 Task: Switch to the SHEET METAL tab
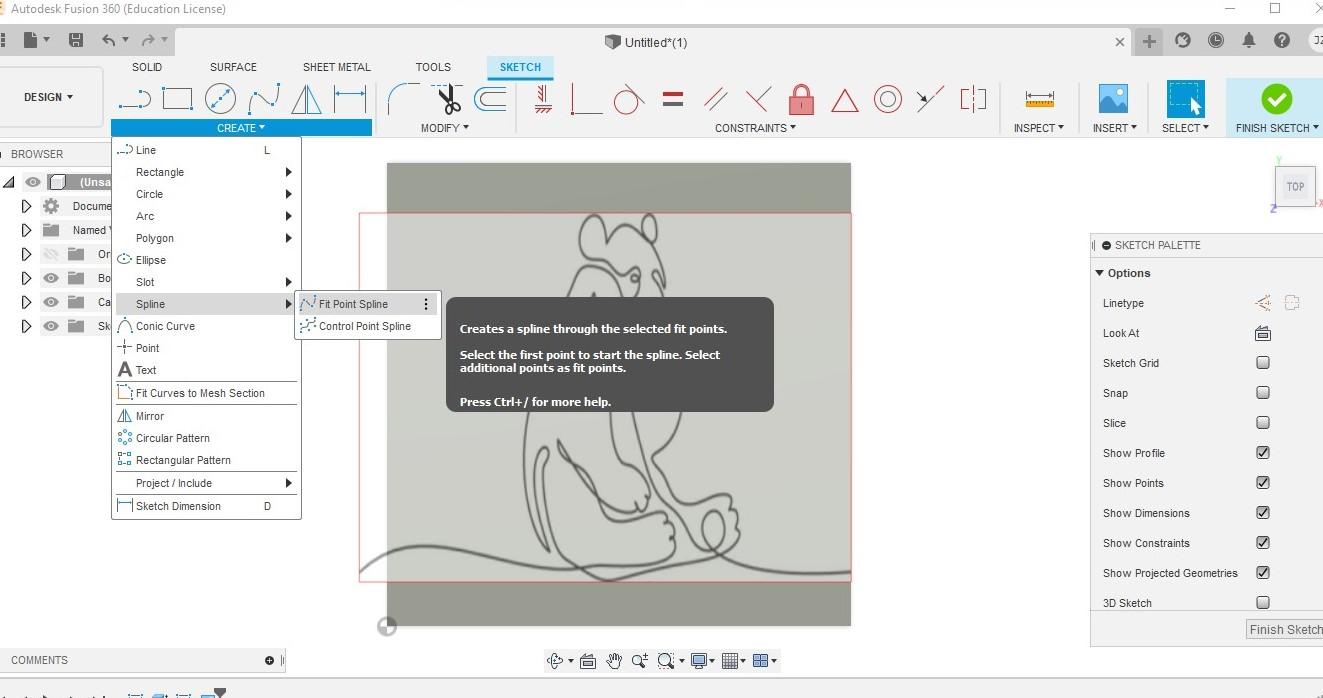click(337, 67)
